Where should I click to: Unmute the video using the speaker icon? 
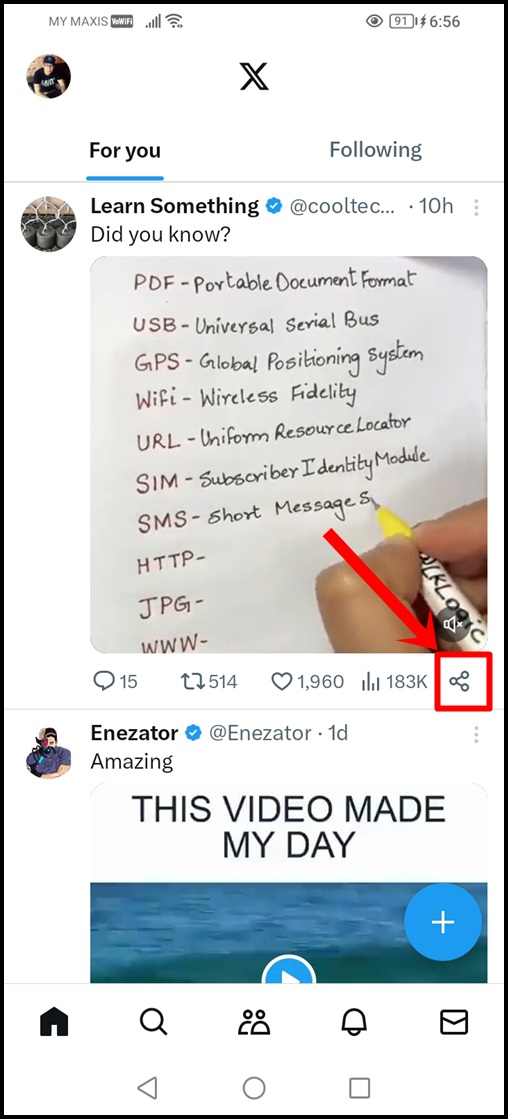point(453,625)
